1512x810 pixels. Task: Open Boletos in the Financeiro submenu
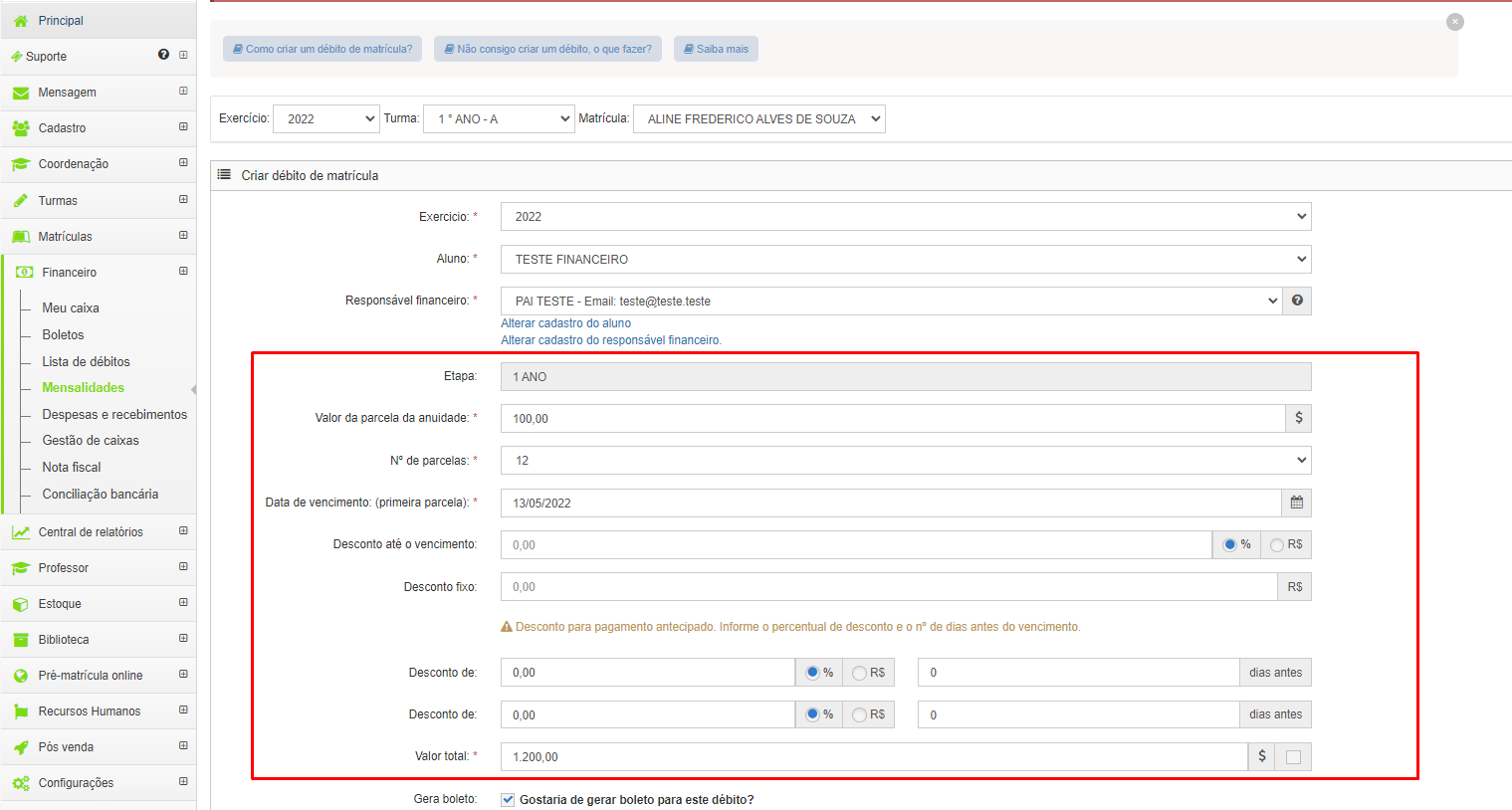coord(63,335)
